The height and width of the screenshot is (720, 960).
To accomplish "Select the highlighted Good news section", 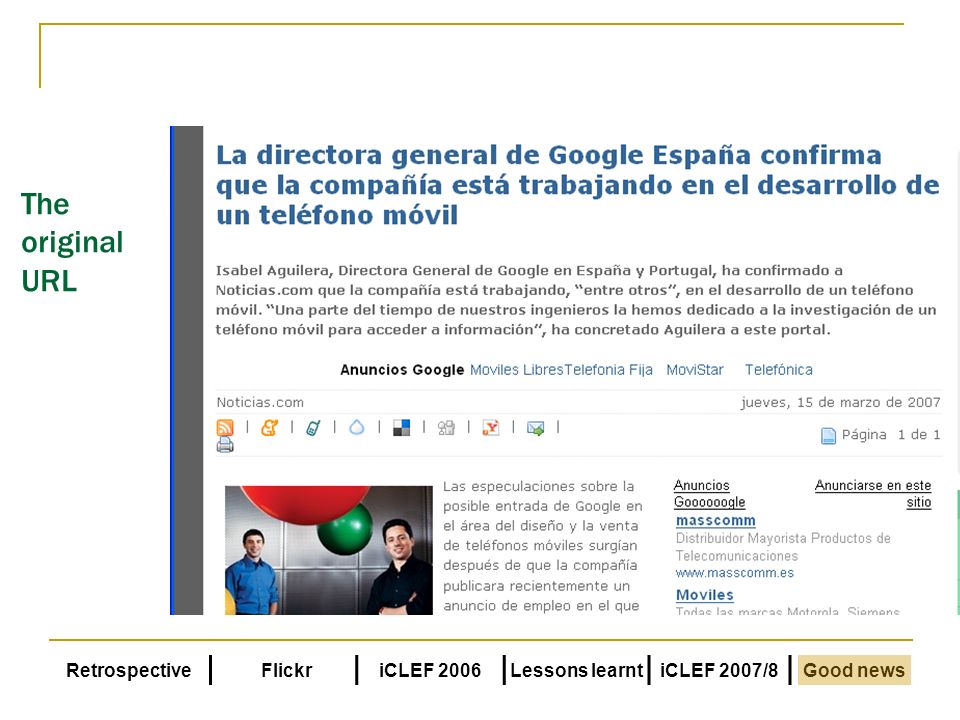I will tap(854, 670).
